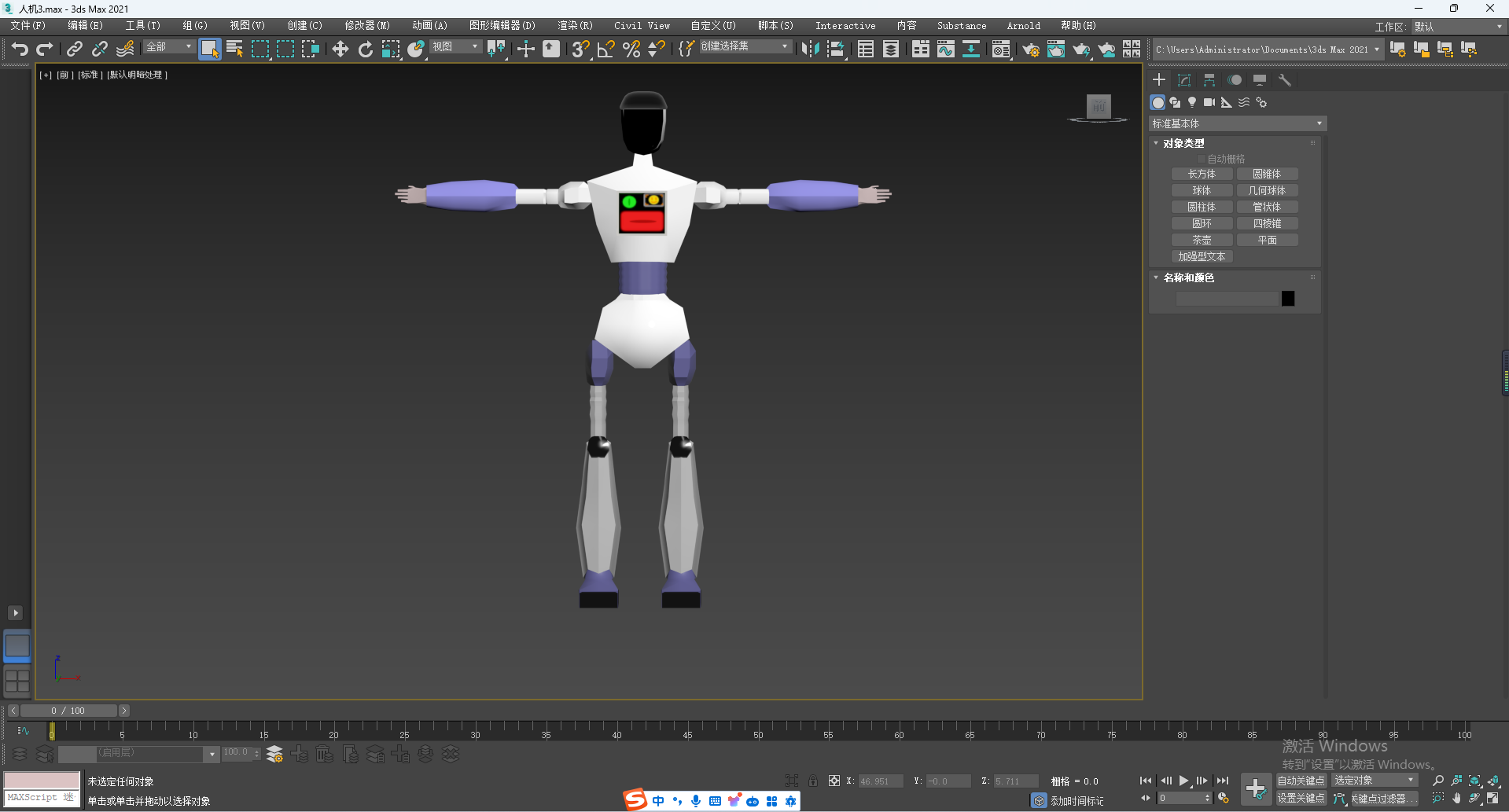Image resolution: width=1509 pixels, height=812 pixels.
Task: Toggle Window/Crossing selection mode
Action: click(311, 50)
